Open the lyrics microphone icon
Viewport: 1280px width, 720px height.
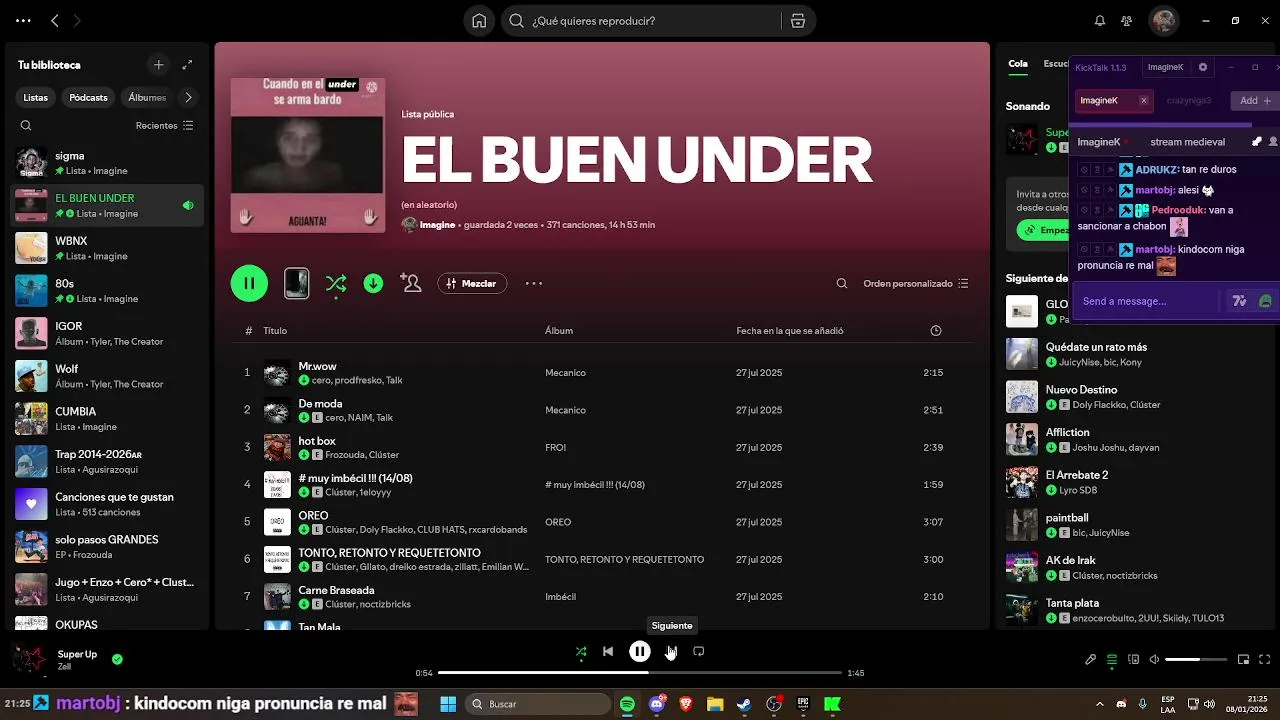(1091, 660)
